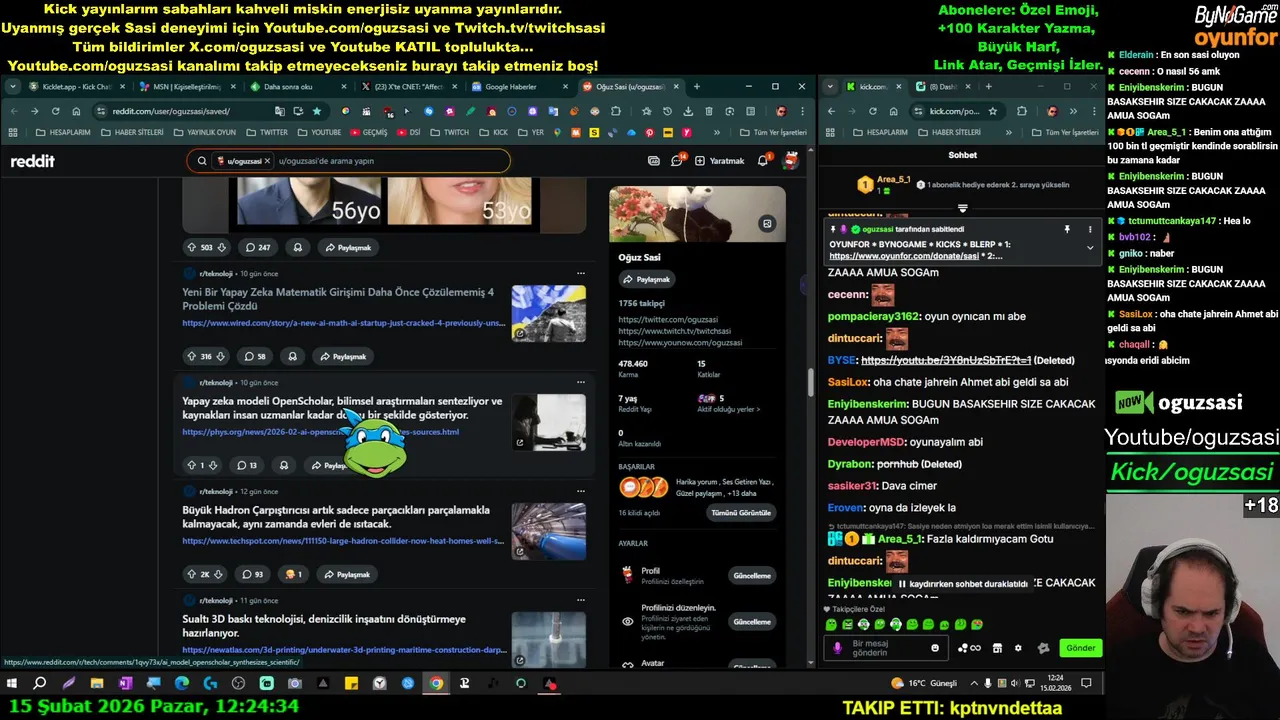This screenshot has width=1280, height=720.
Task: Click Tümünü Görüntüle under achievements
Action: point(741,513)
